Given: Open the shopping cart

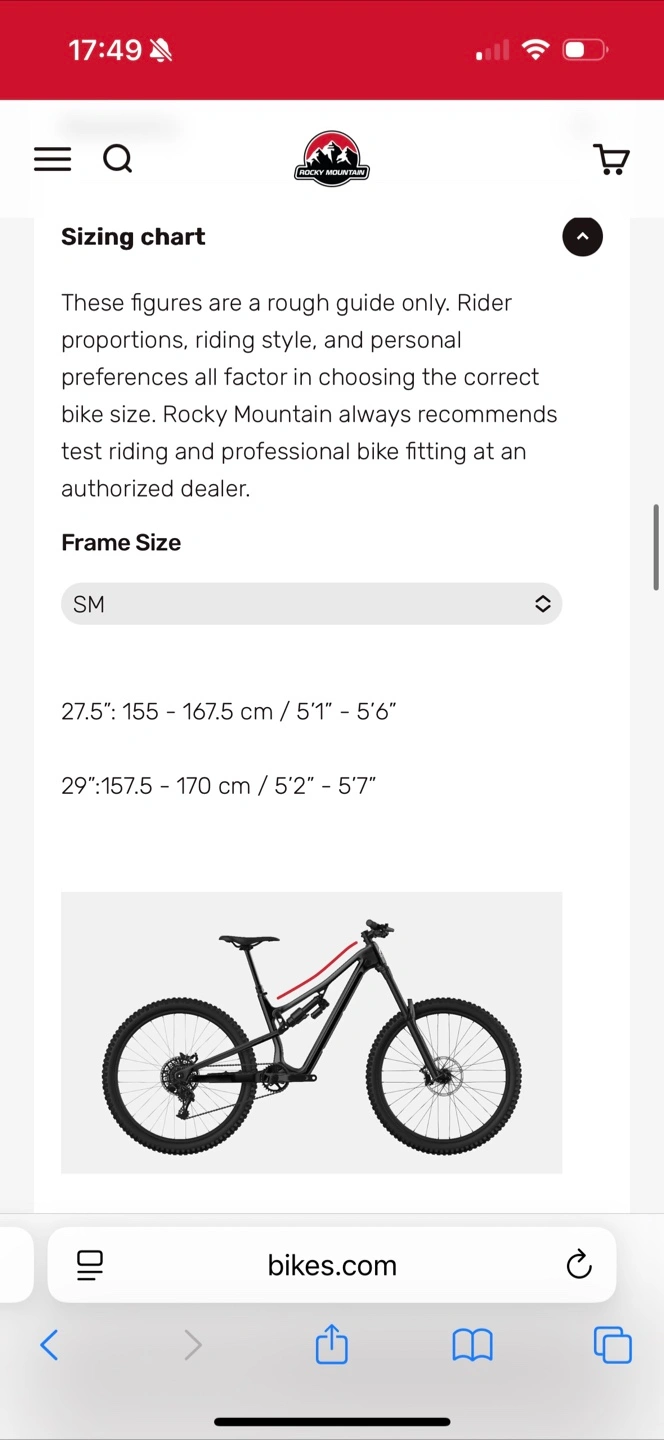Looking at the screenshot, I should tap(611, 159).
